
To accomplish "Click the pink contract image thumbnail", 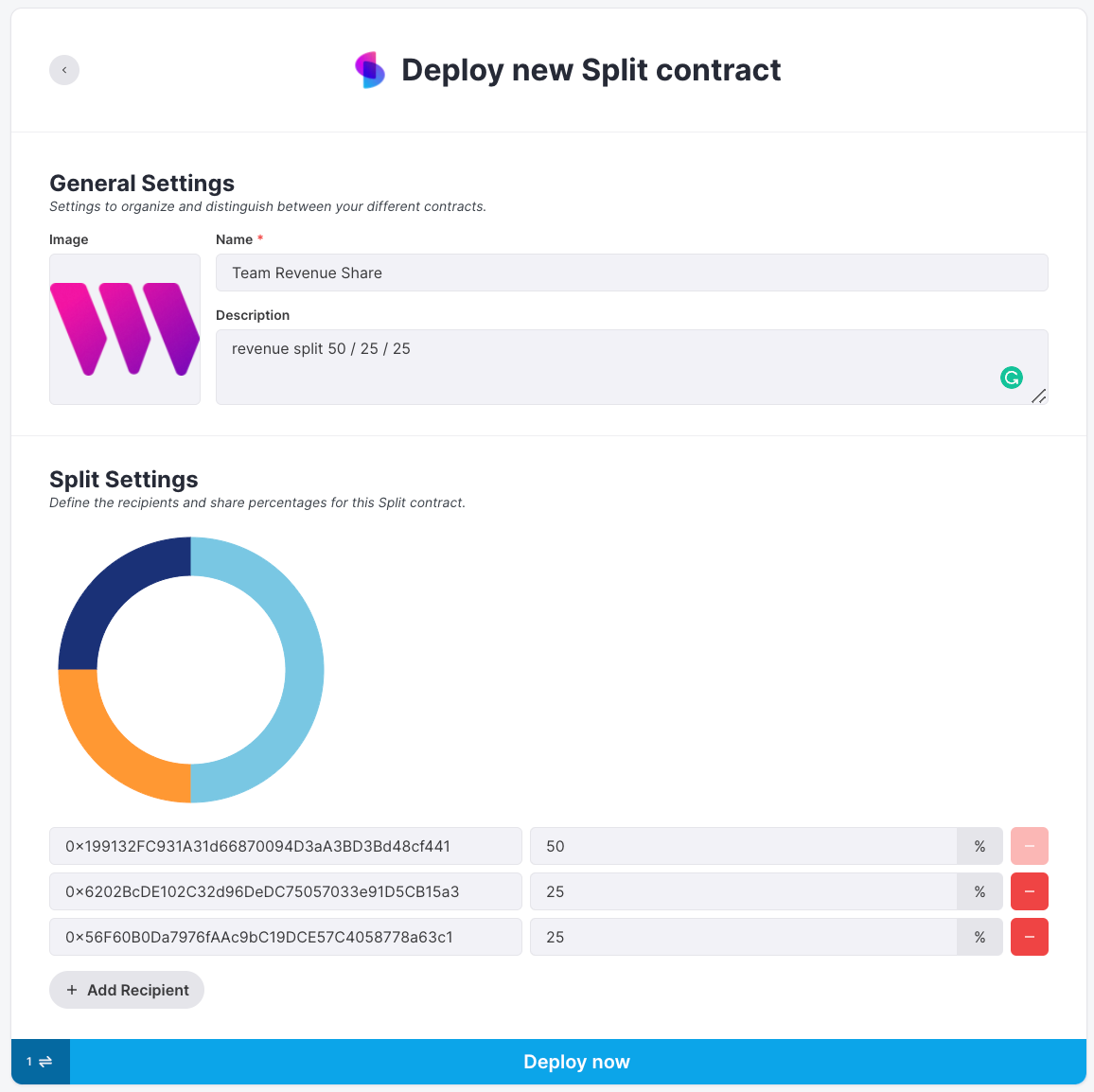I will click(x=124, y=329).
